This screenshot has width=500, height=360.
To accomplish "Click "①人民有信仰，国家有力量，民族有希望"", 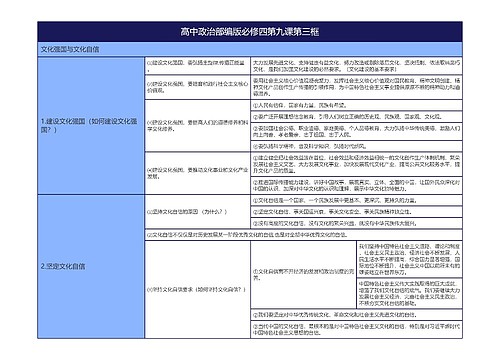I will click(356, 105).
